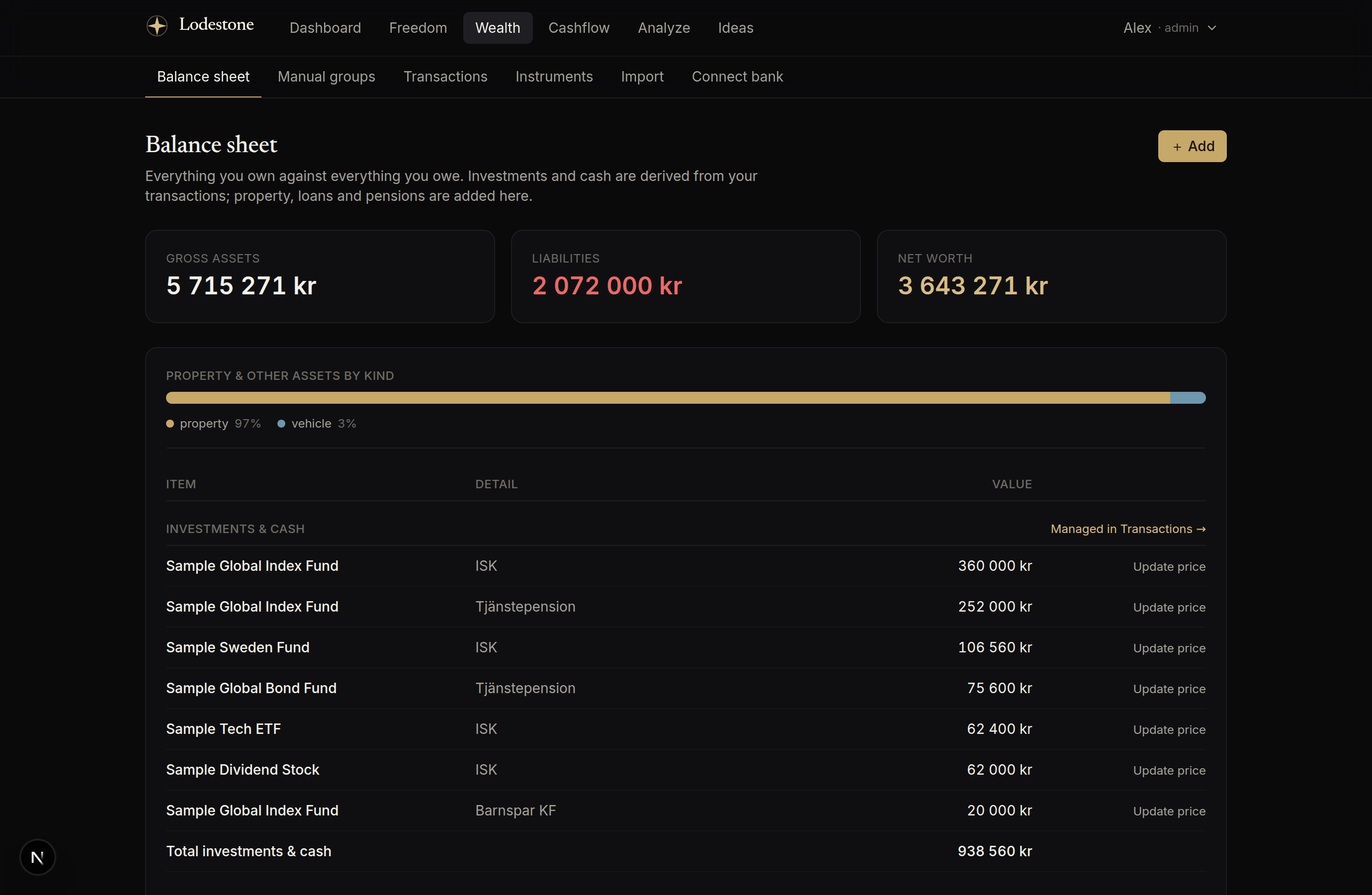Click the Sample Global Bond Fund name
Viewport: 1372px width, 895px height.
(252, 688)
